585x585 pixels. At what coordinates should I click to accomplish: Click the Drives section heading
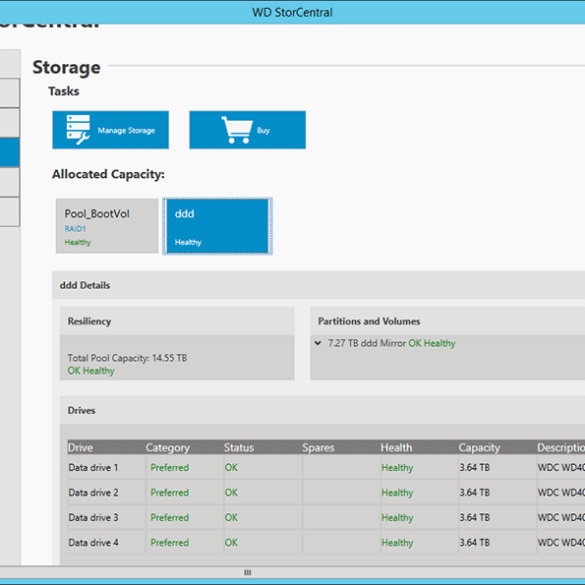81,410
